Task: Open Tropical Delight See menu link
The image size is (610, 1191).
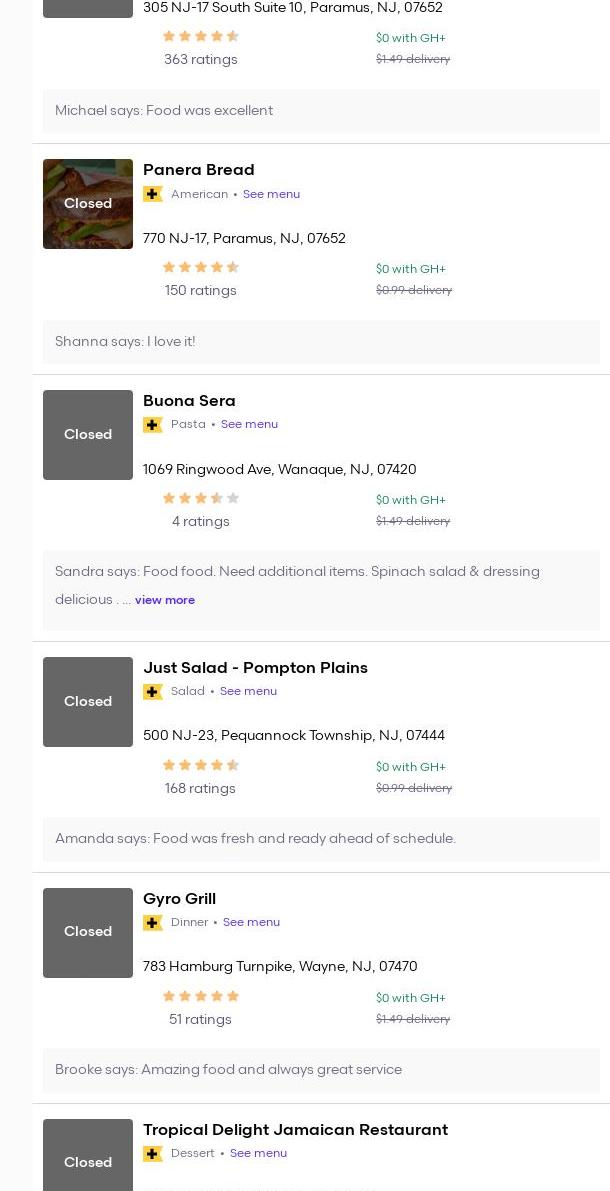Action: 258,1153
